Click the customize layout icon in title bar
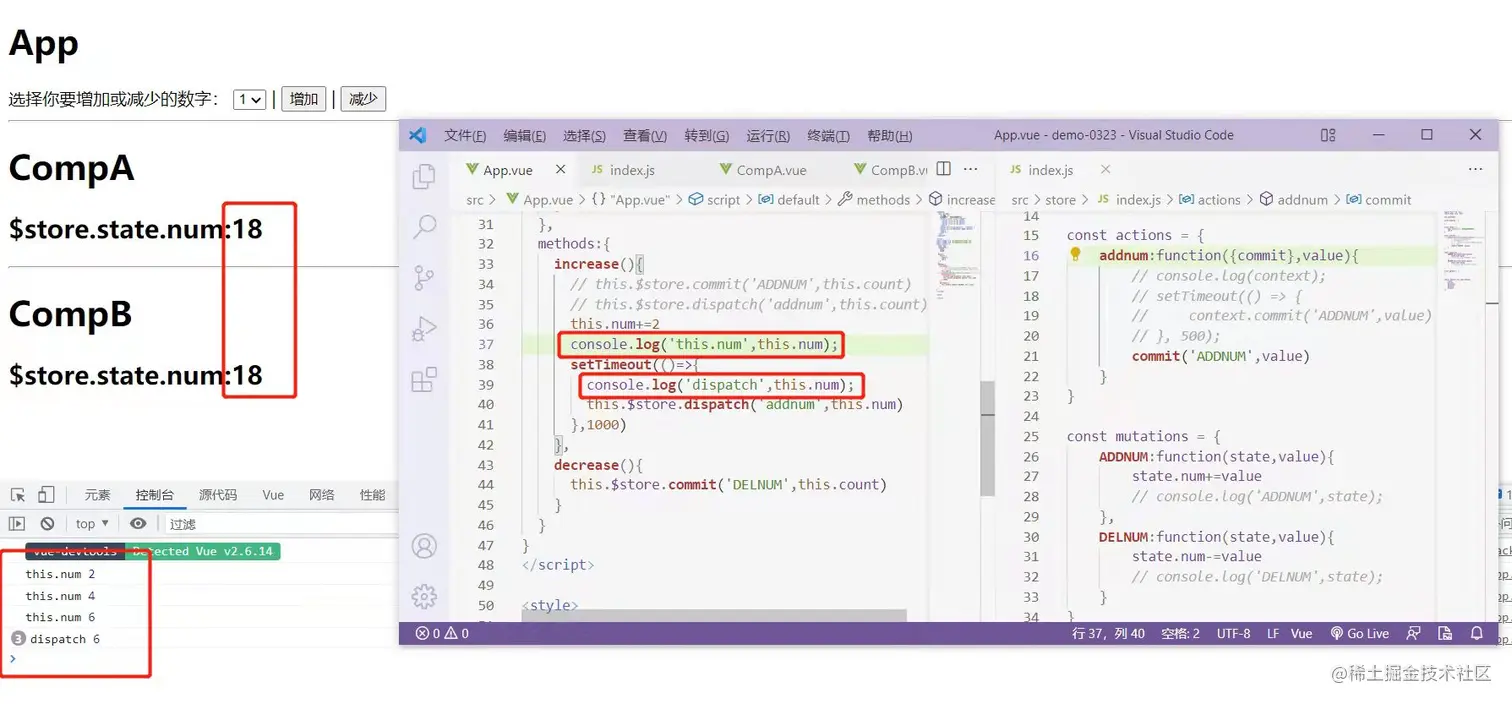This screenshot has width=1512, height=704. pos(1328,135)
